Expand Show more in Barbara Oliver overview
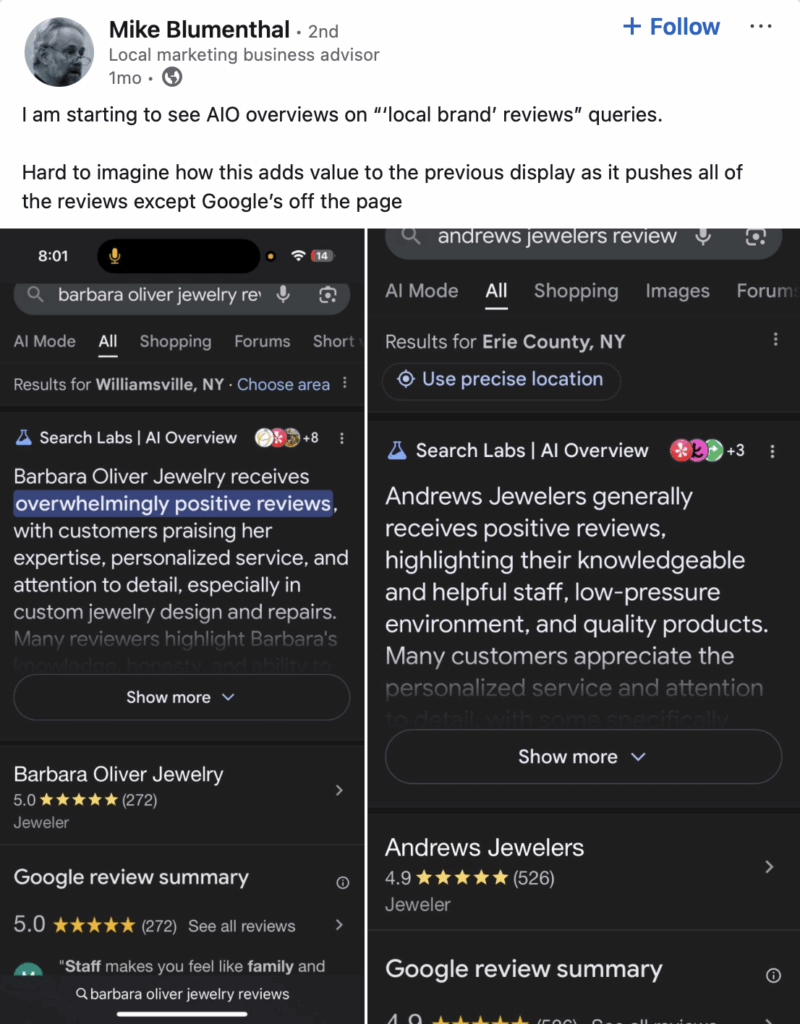 tap(181, 697)
